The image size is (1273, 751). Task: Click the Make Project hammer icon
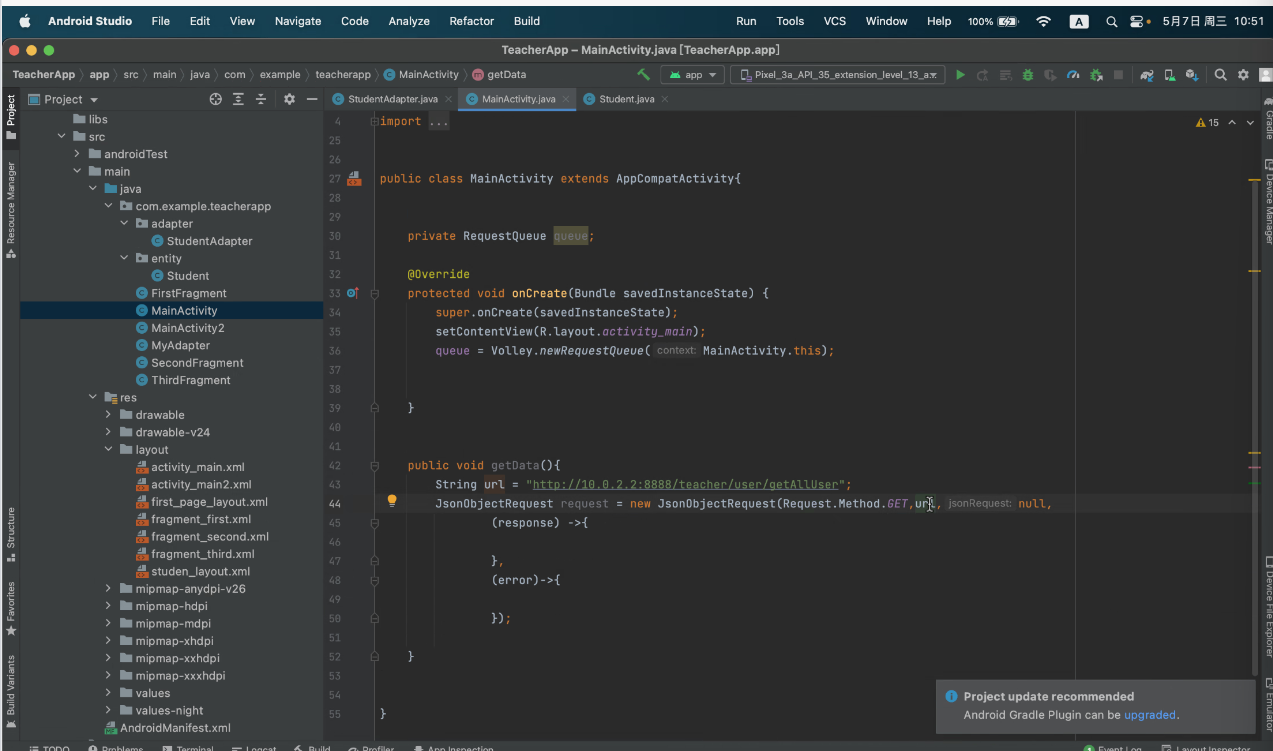[x=643, y=74]
